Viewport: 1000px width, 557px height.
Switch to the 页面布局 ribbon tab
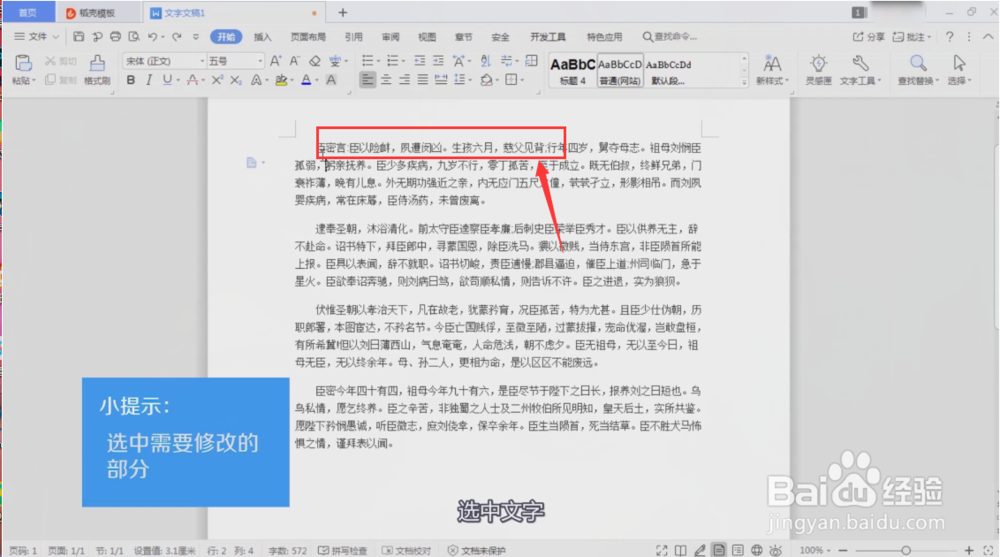308,37
